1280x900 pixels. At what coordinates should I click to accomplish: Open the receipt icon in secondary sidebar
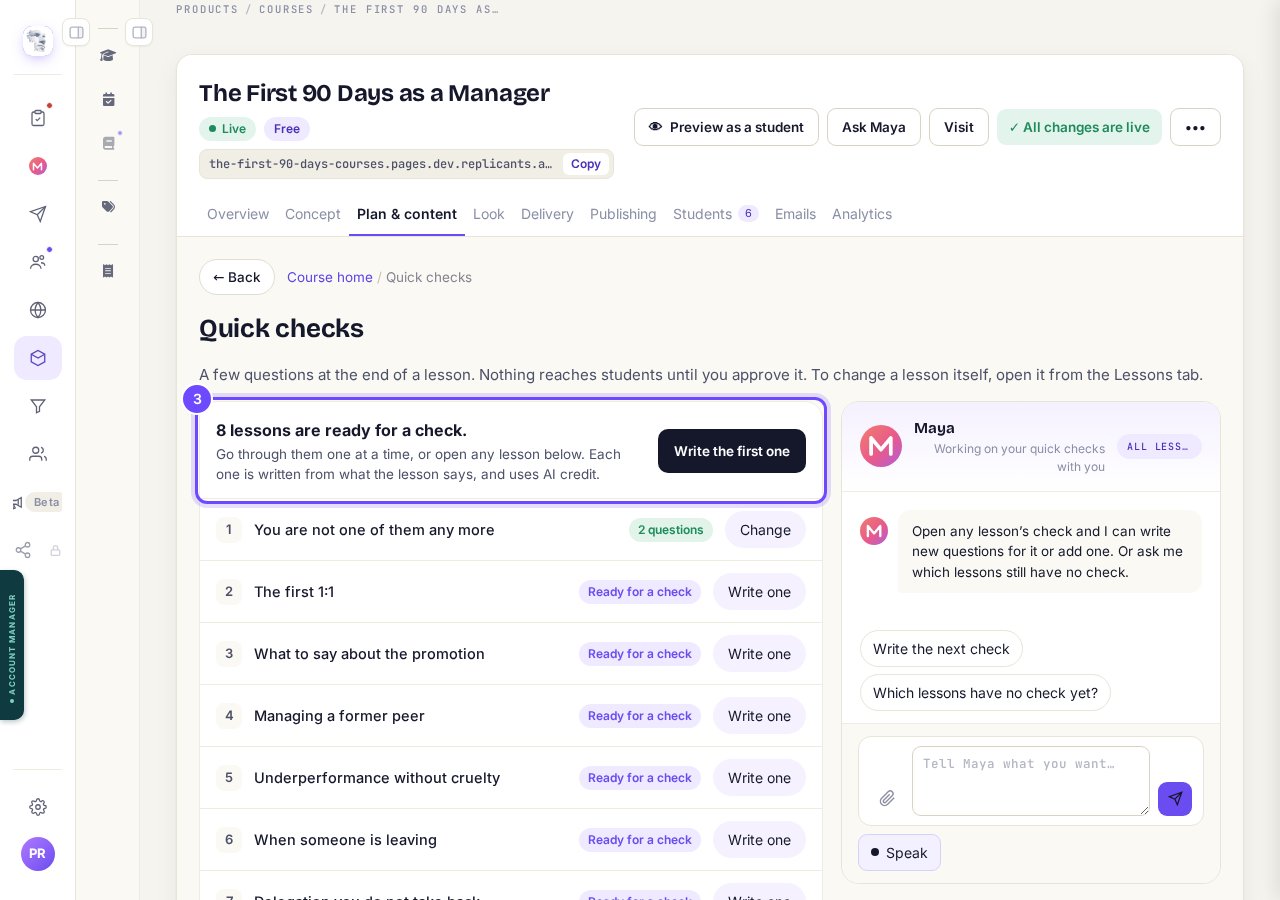(x=108, y=270)
